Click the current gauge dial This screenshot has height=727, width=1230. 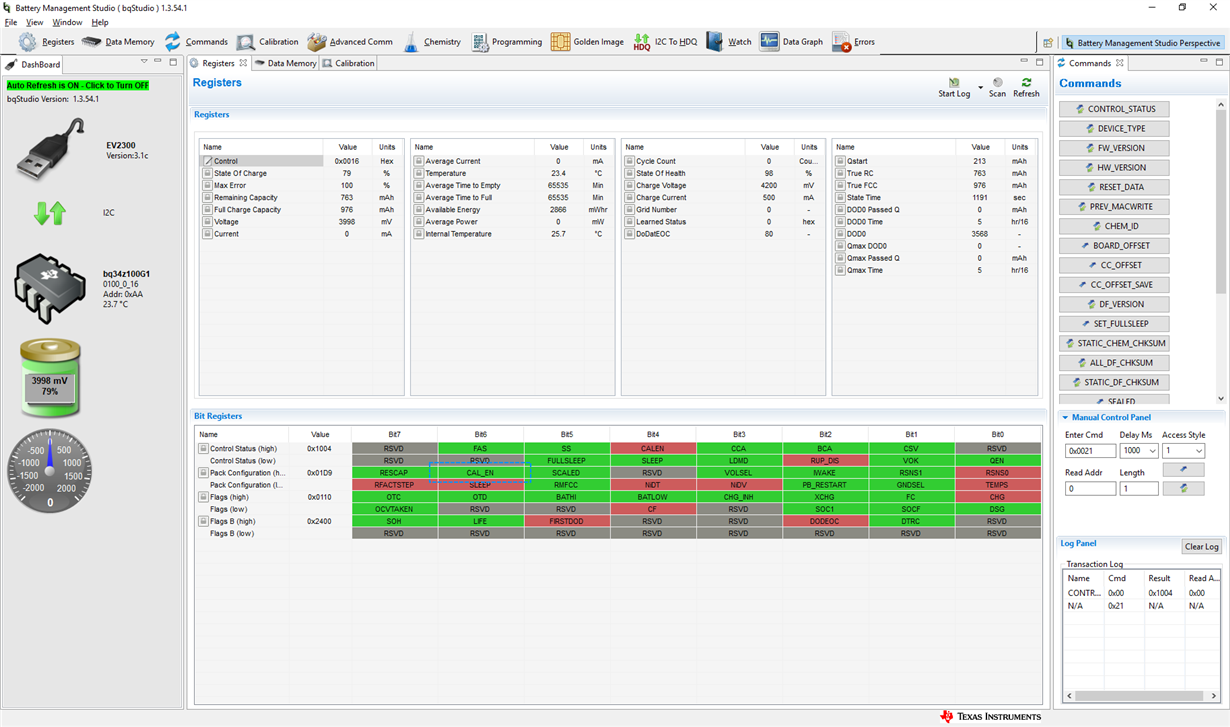50,471
